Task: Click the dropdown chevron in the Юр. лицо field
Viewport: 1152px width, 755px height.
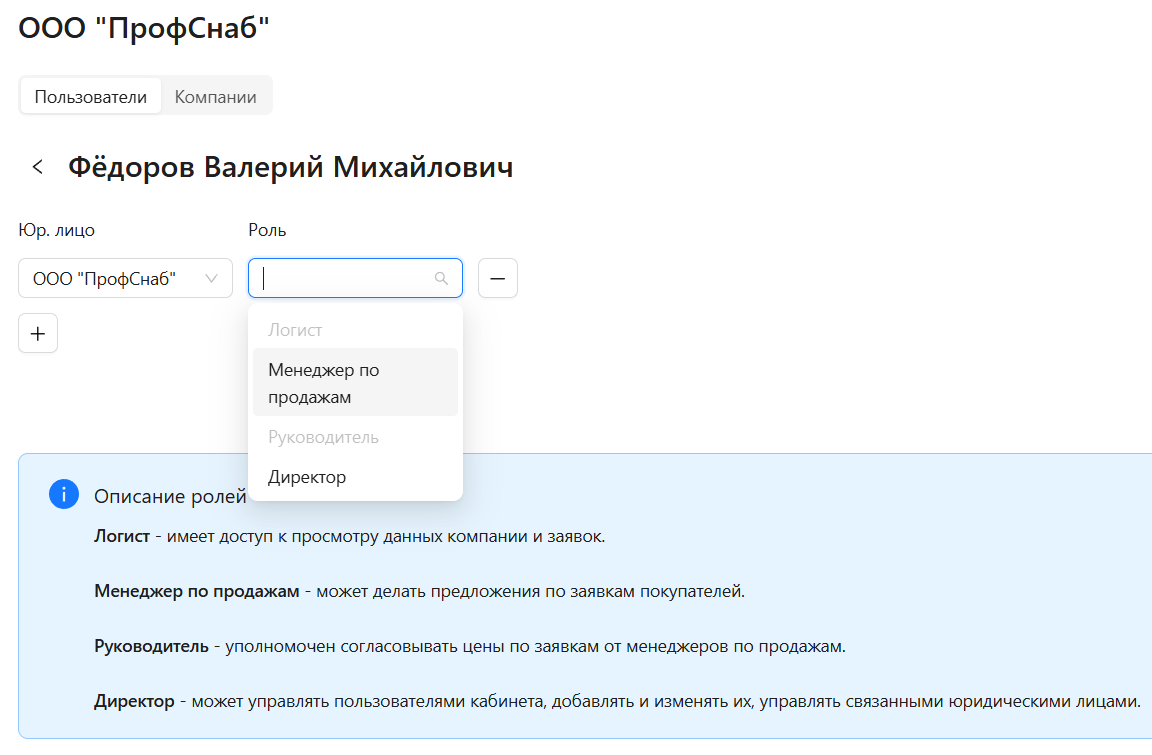Action: [211, 277]
